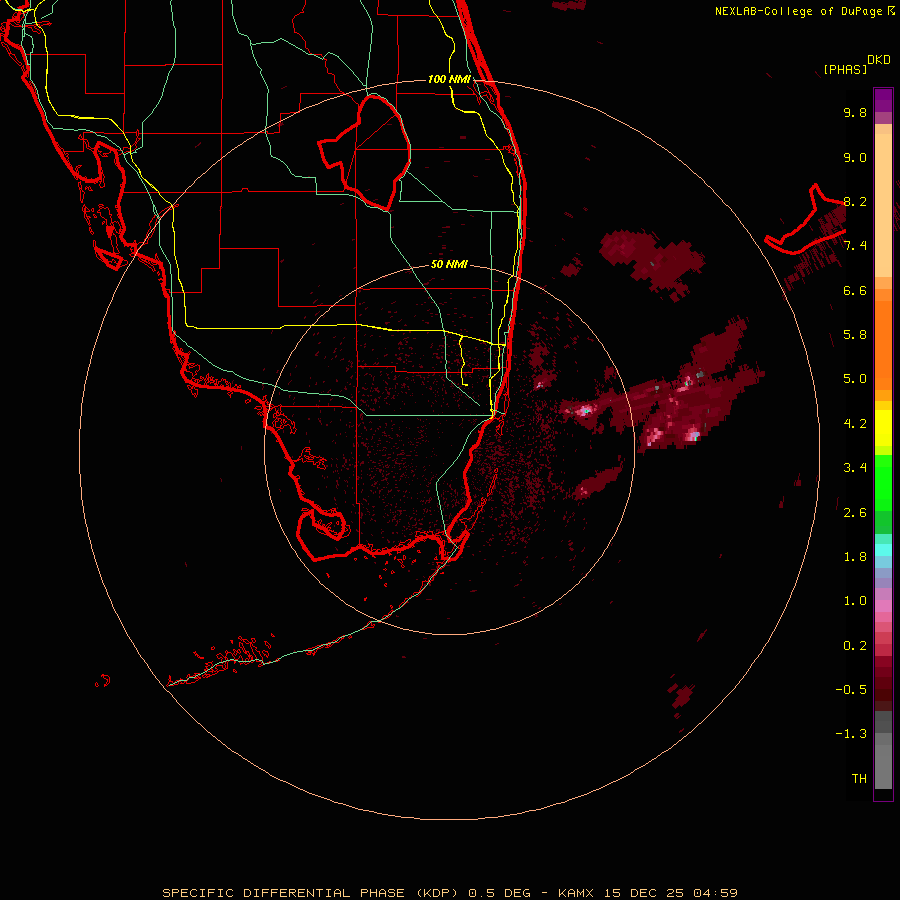
Task: Click the 100 NMI range ring label
Action: (x=449, y=79)
